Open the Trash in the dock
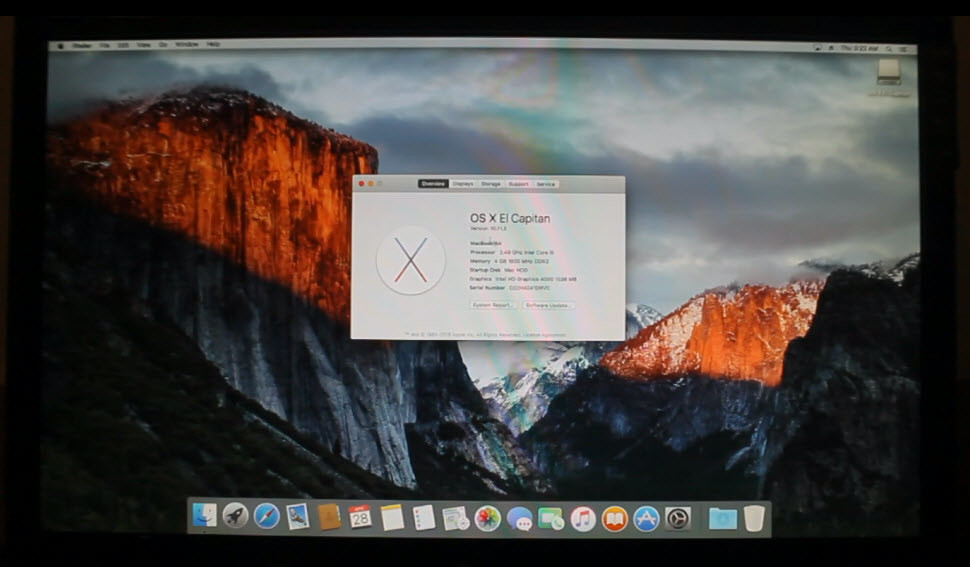 tap(754, 518)
